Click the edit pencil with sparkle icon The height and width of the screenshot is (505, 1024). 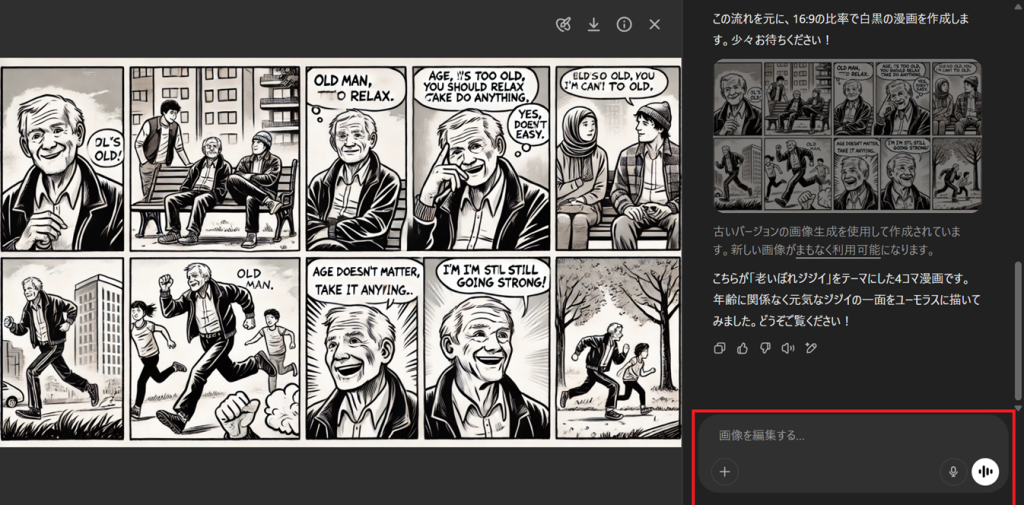pos(810,348)
